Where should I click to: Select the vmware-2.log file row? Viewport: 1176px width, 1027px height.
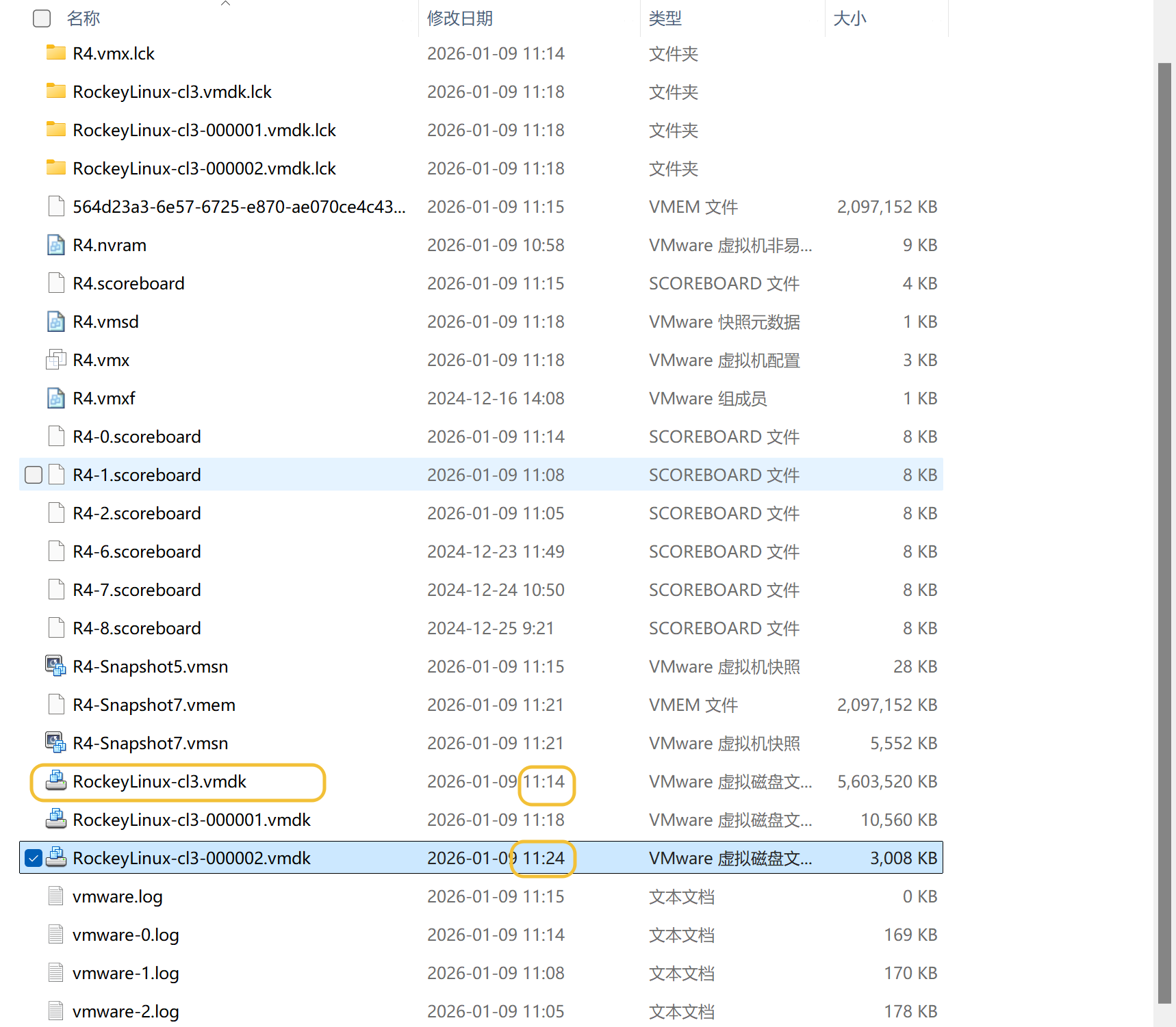pos(479,1011)
